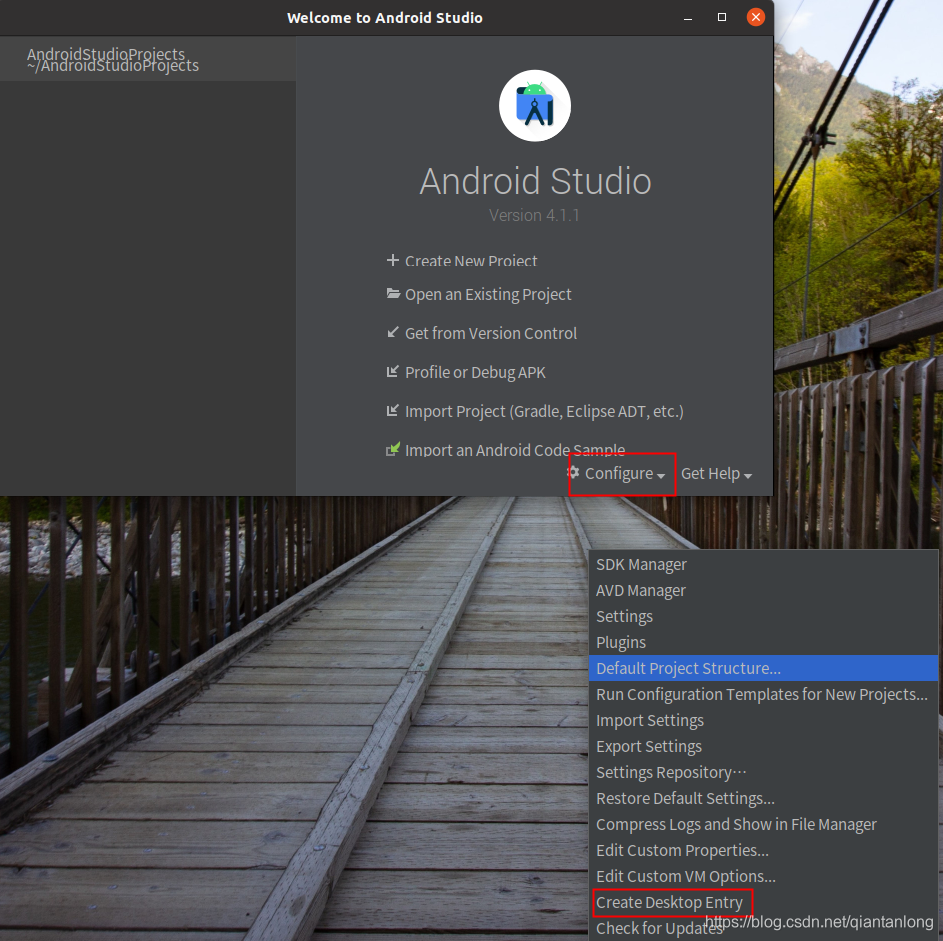Select AVD Manager from the menu
This screenshot has height=941, width=943.
coord(641,590)
